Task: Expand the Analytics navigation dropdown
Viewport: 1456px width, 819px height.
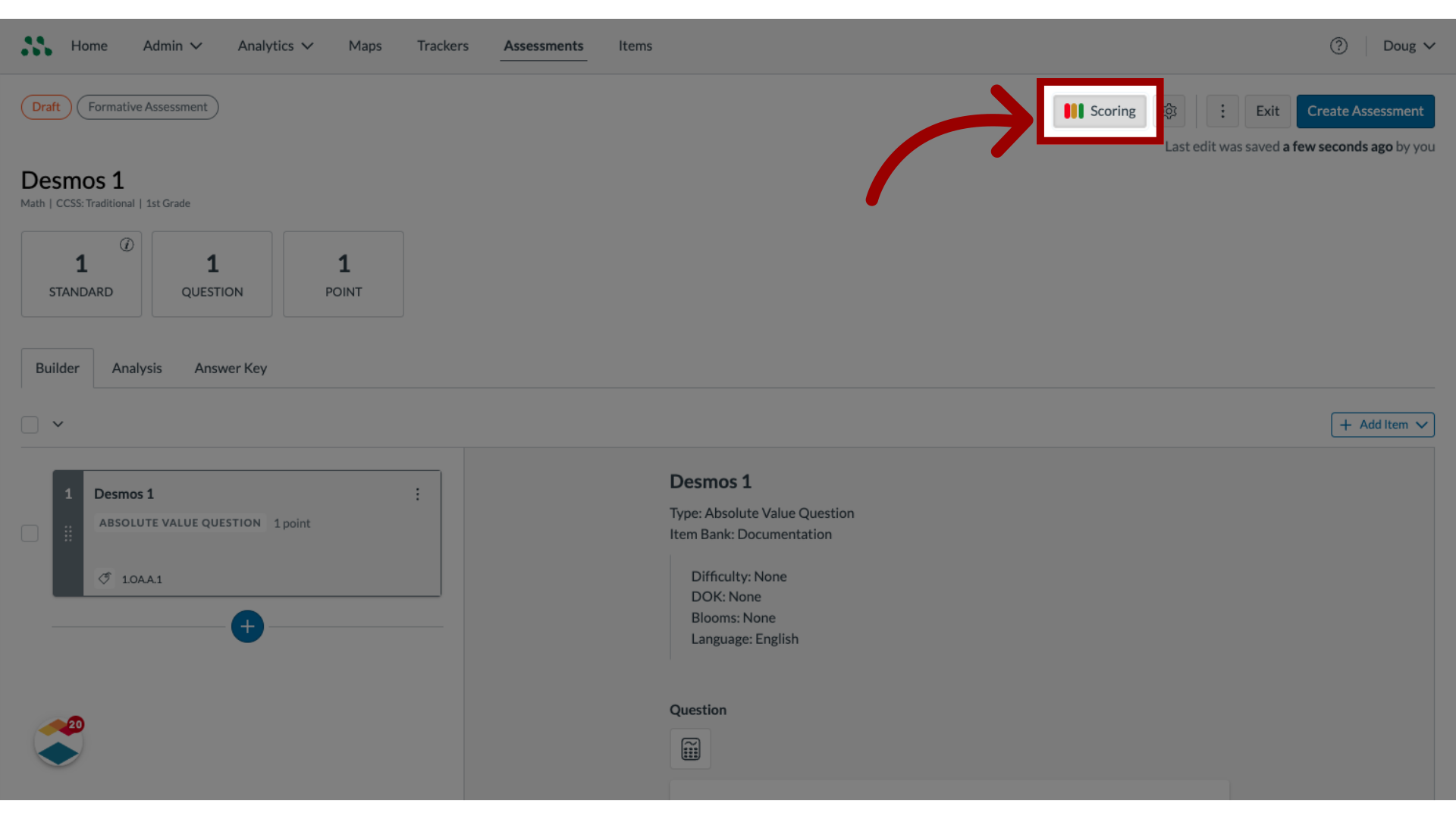Action: tap(274, 45)
